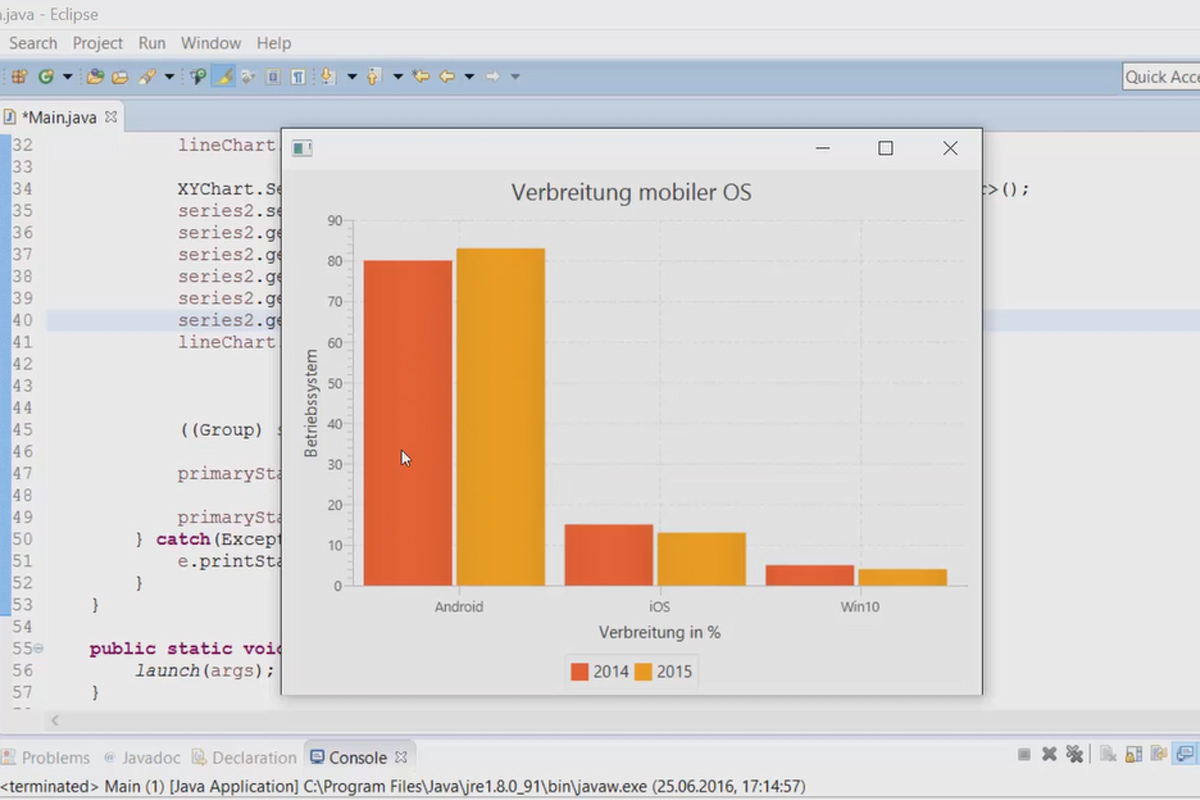
Task: Open the Back navigation history dropdown
Action: [469, 77]
